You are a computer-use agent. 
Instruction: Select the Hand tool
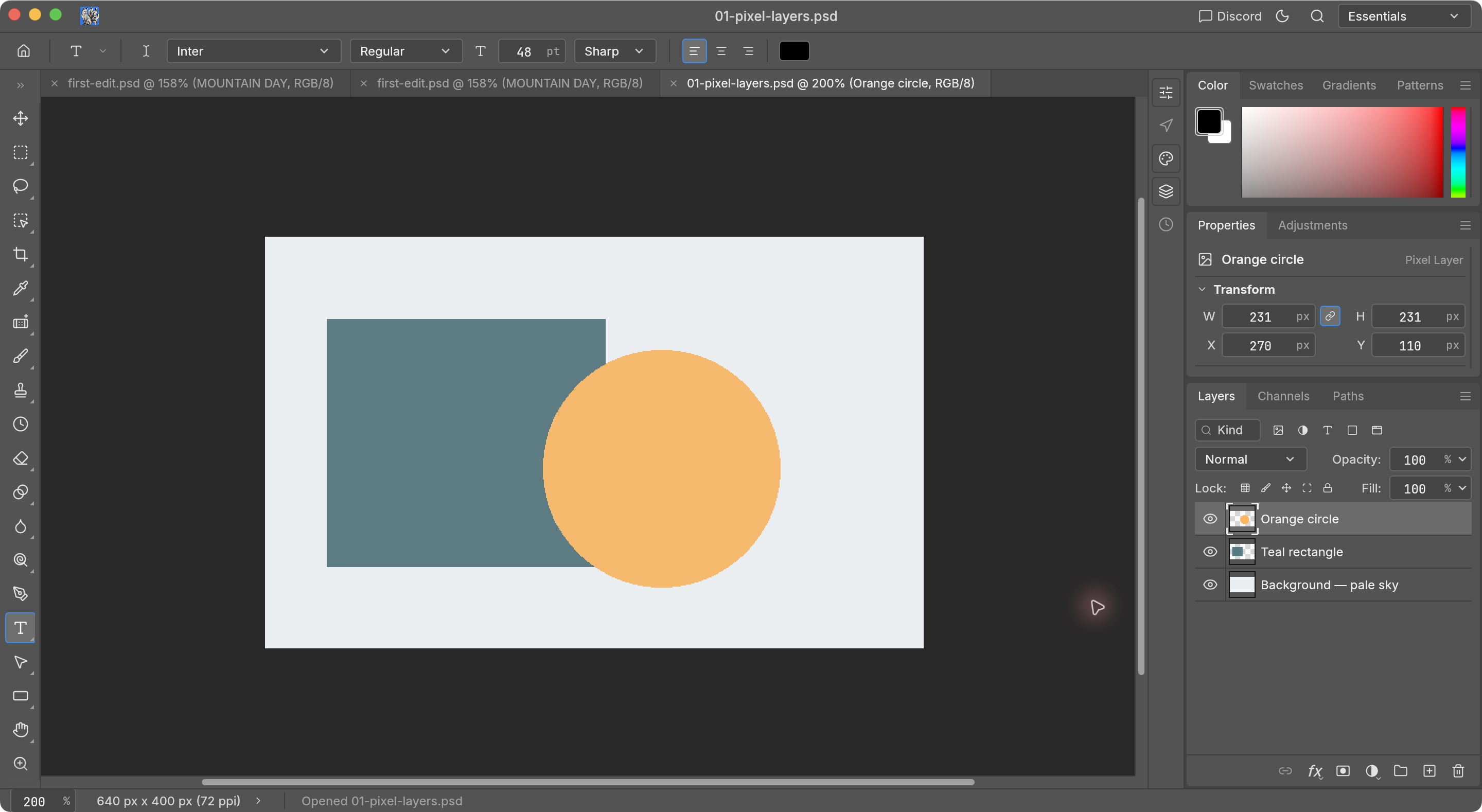pyautogui.click(x=21, y=730)
